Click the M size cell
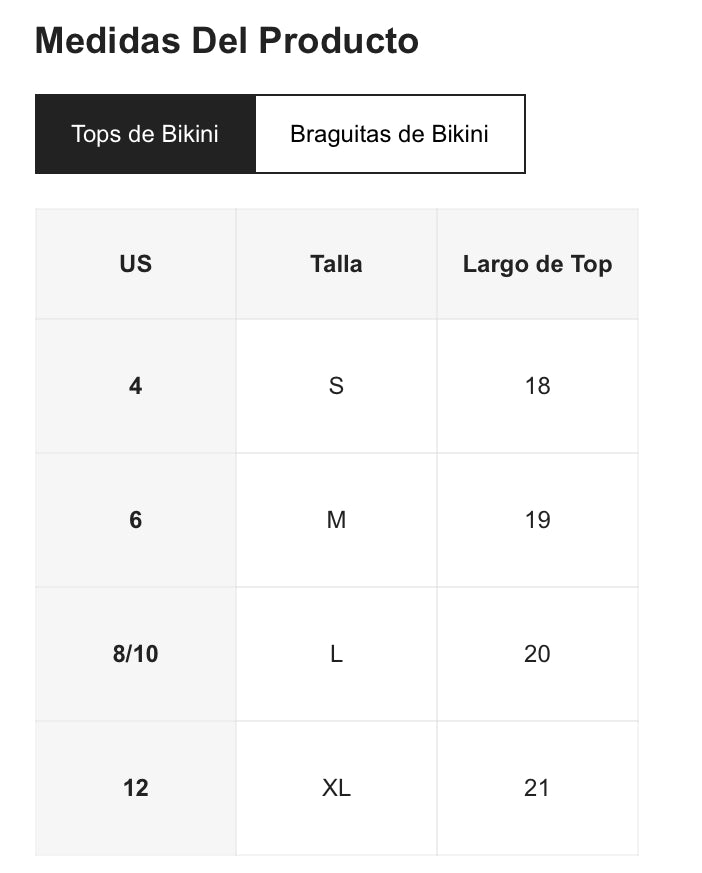 point(336,520)
